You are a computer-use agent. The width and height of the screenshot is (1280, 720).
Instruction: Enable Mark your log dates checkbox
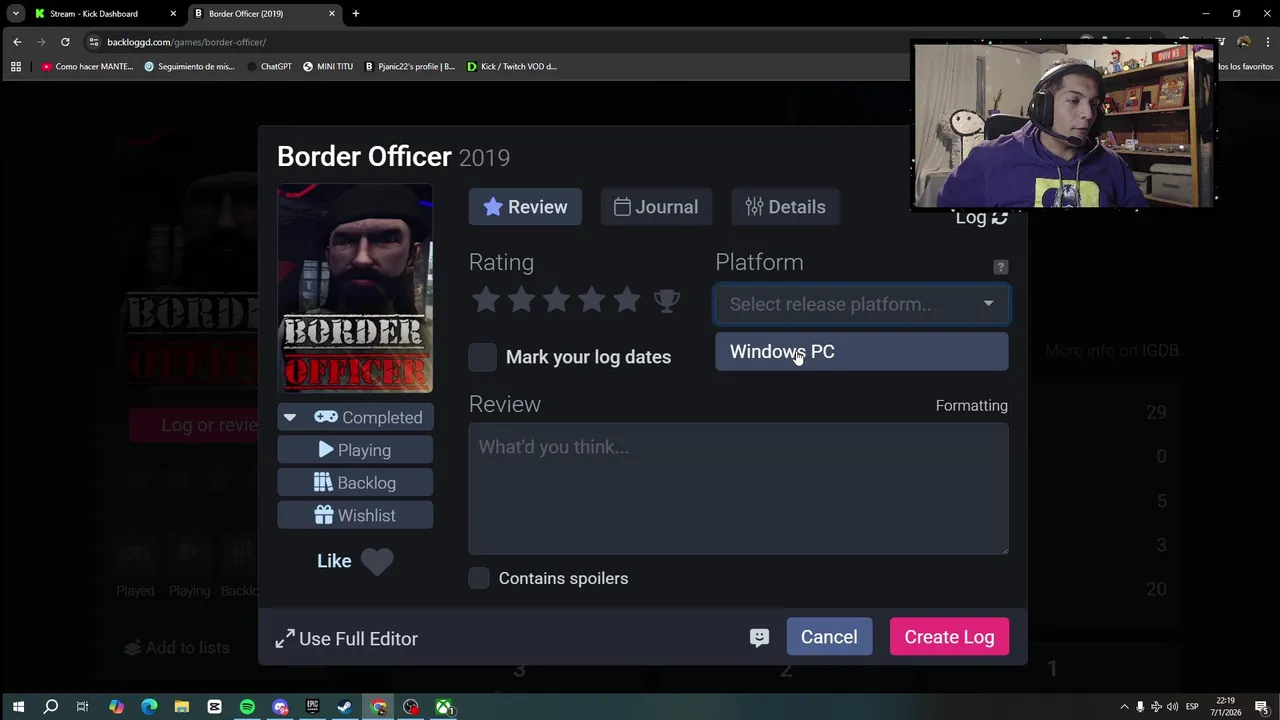pos(482,357)
